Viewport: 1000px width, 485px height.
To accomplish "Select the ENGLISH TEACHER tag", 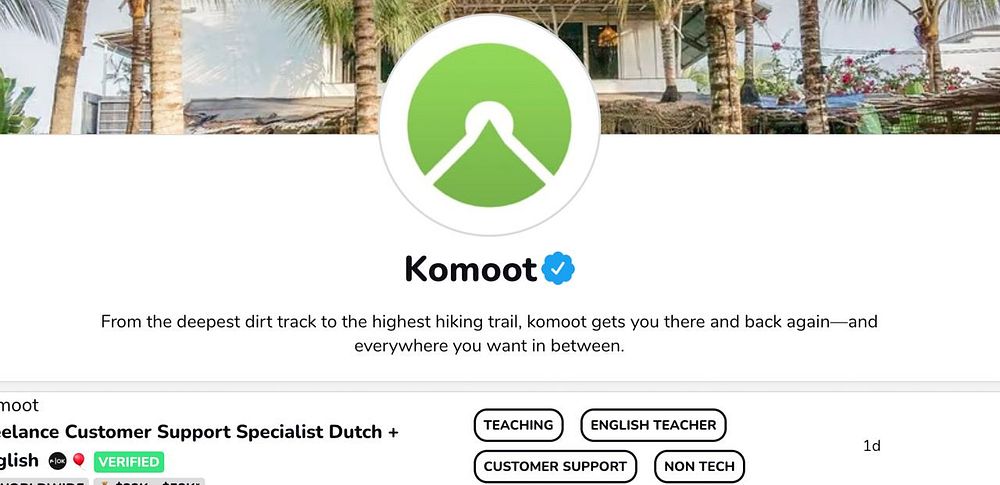I will tap(653, 425).
